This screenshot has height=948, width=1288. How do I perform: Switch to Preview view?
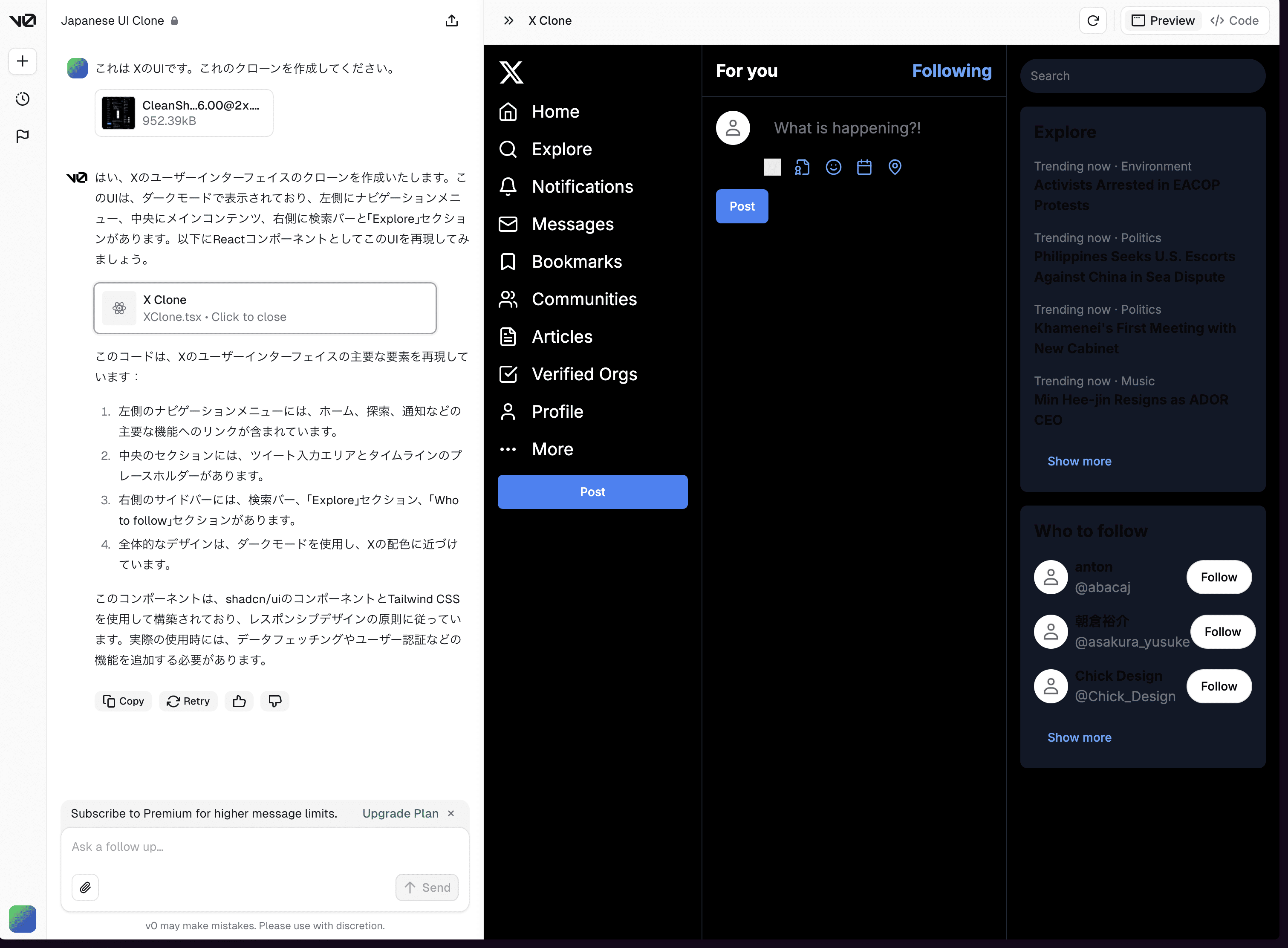click(1162, 20)
